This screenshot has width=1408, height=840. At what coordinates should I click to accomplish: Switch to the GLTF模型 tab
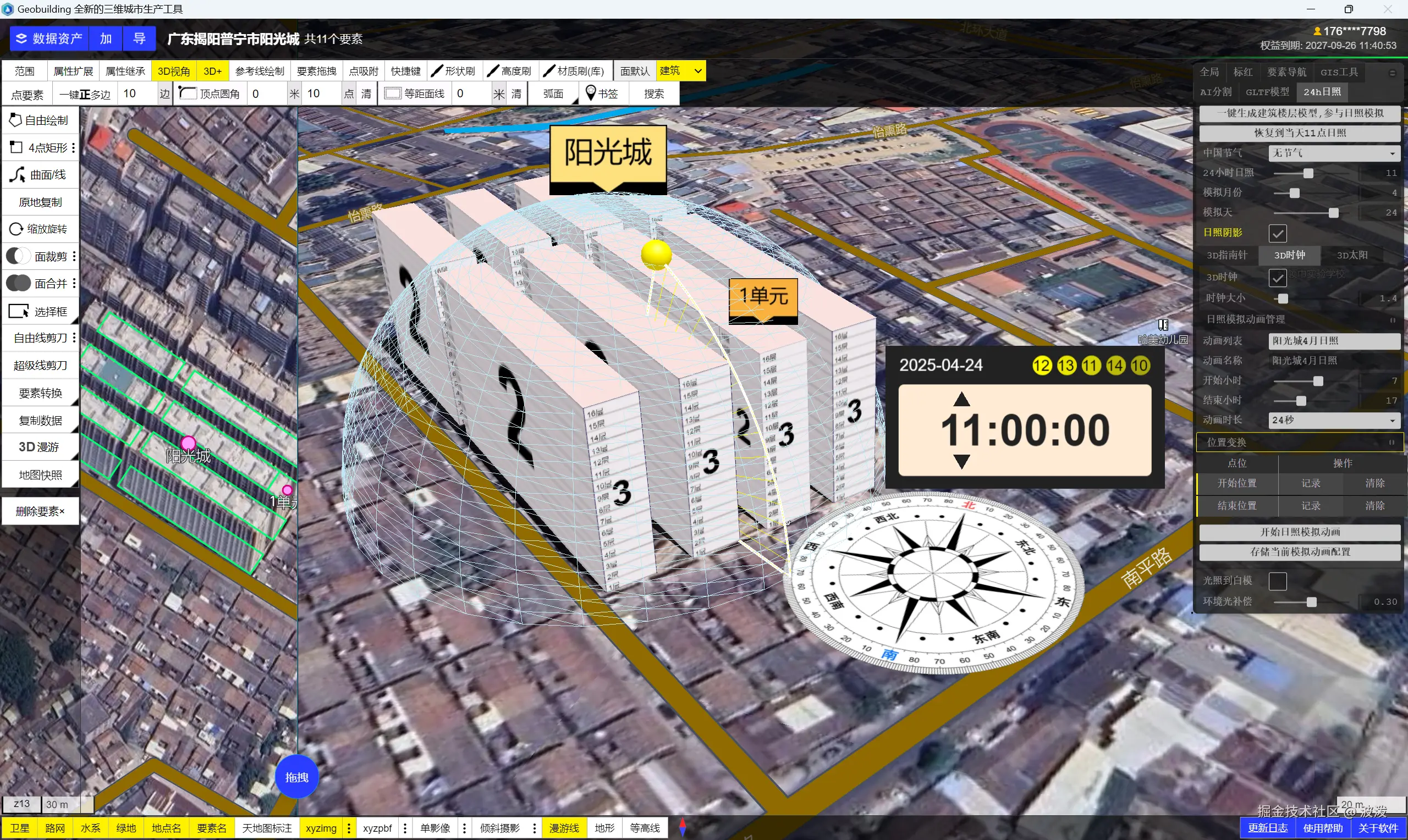(1267, 92)
